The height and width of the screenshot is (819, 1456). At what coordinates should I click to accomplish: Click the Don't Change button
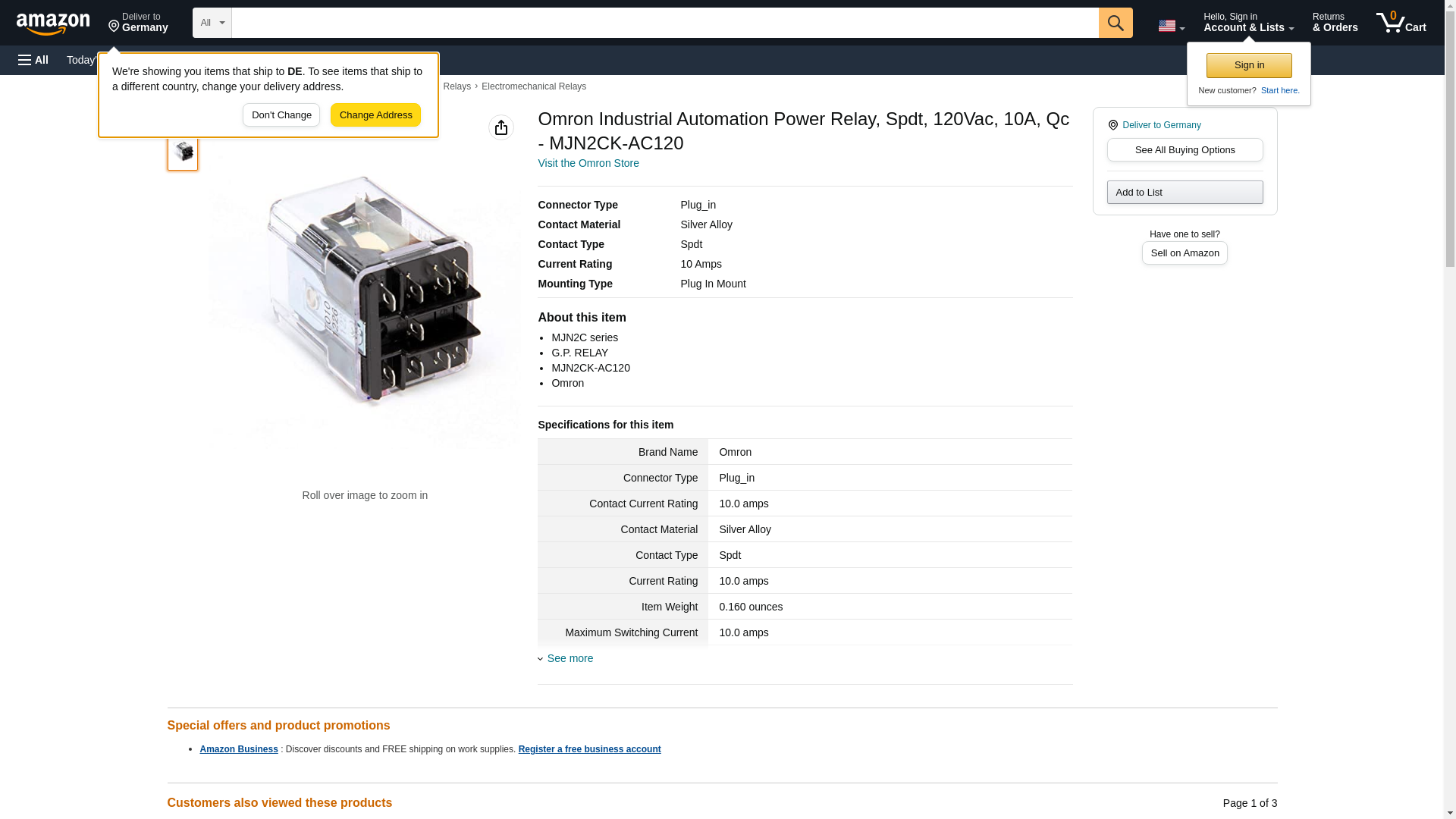pyautogui.click(x=281, y=115)
